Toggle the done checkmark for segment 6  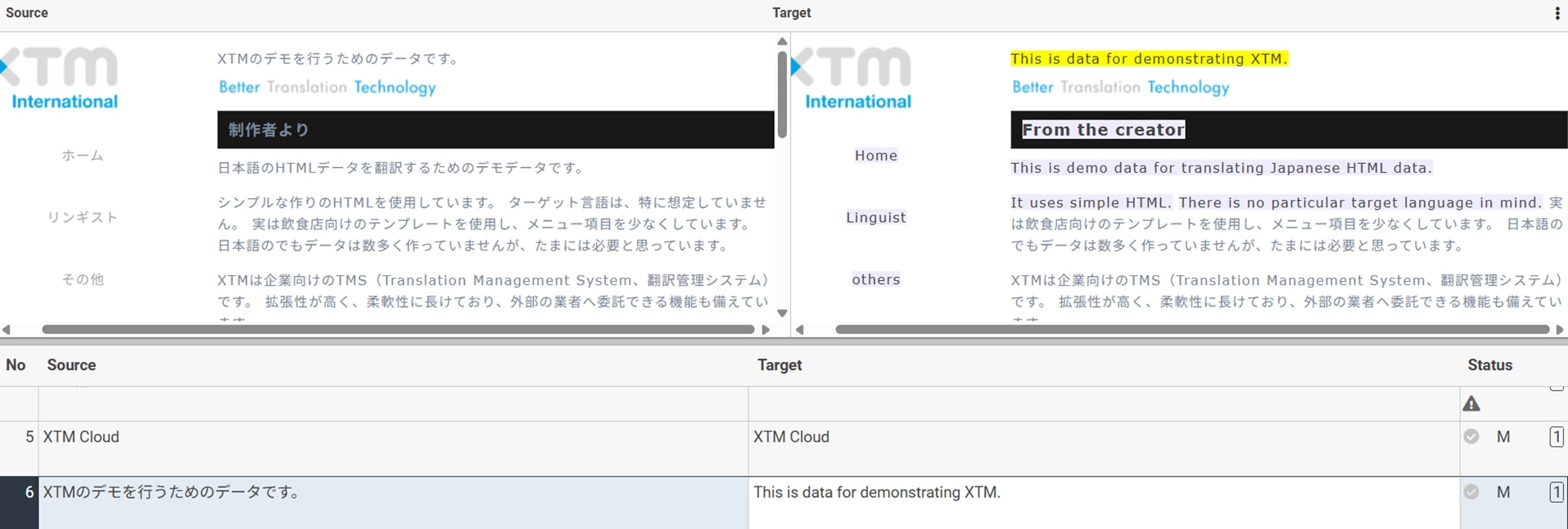click(1471, 491)
